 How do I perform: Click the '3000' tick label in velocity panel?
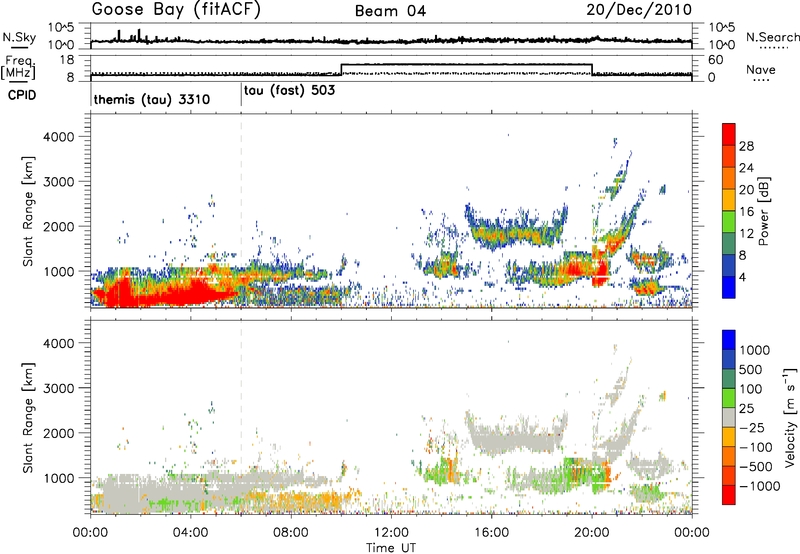[x=58, y=388]
